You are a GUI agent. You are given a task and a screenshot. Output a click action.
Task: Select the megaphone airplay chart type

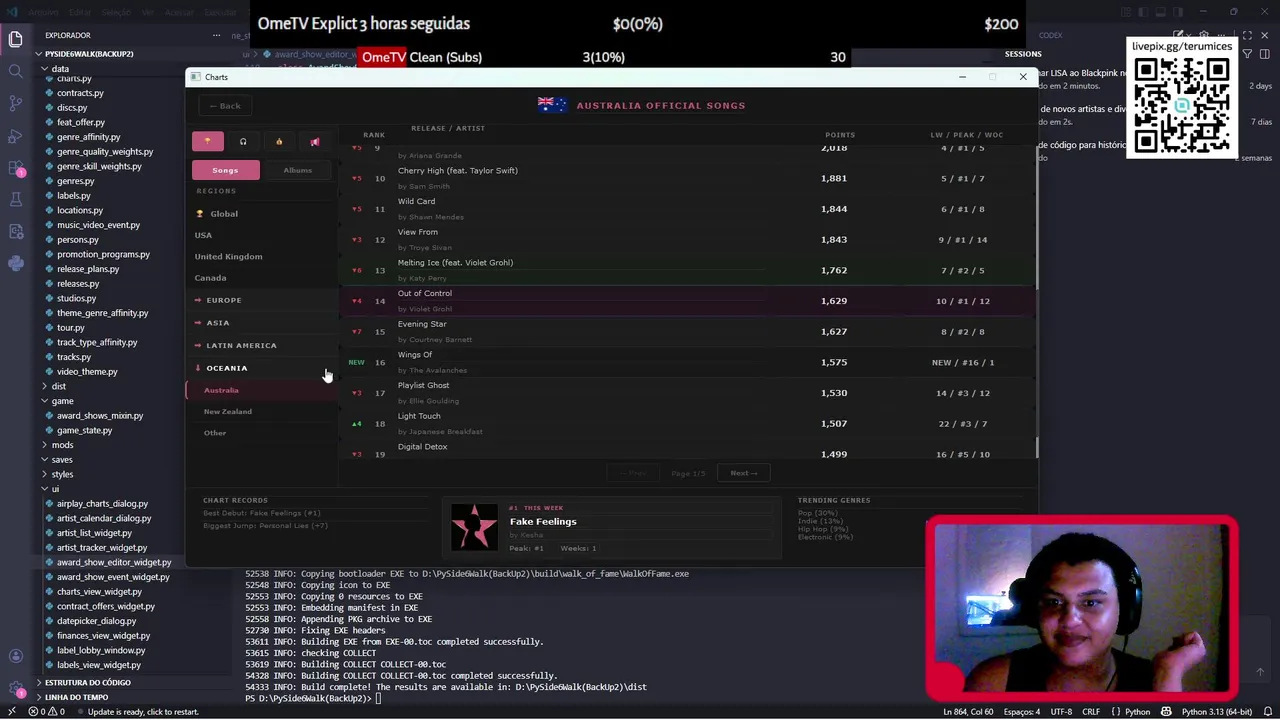coord(315,141)
